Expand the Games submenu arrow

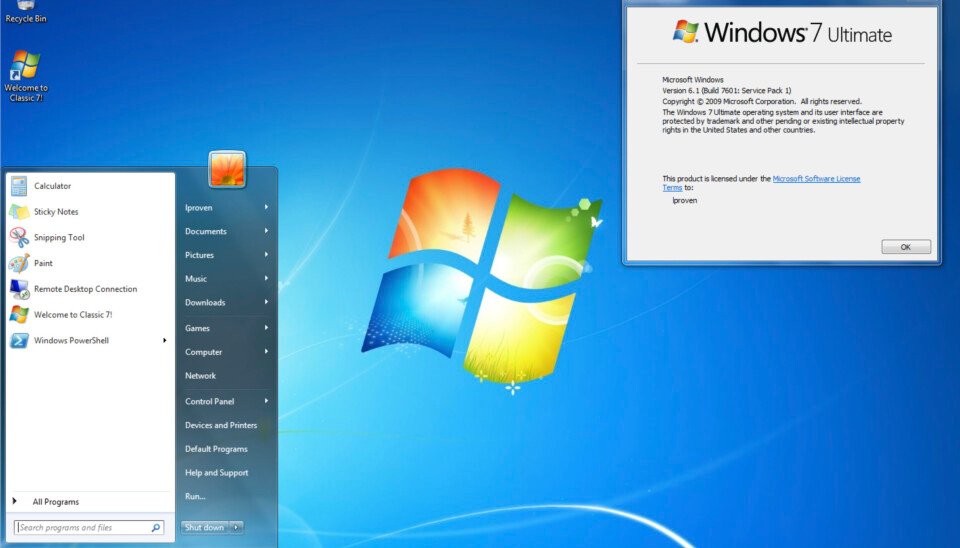(266, 328)
